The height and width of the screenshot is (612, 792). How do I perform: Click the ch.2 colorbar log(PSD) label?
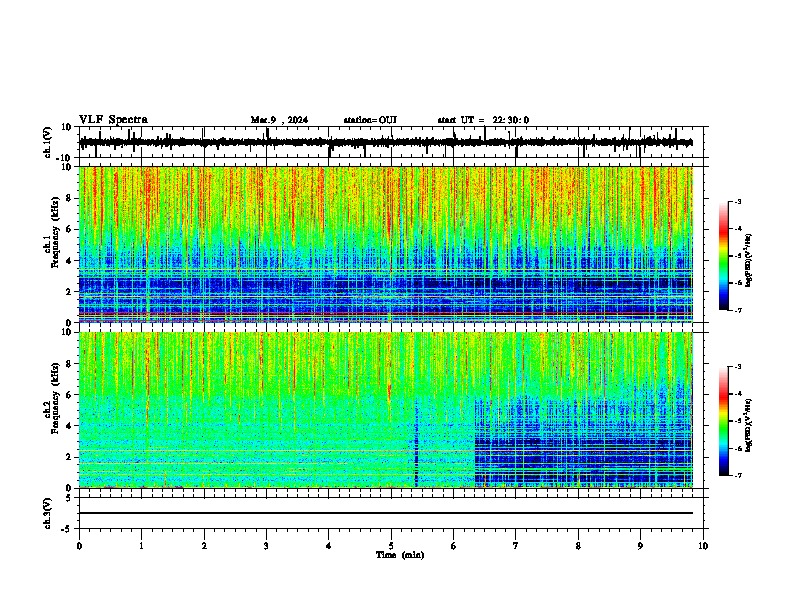[749, 425]
